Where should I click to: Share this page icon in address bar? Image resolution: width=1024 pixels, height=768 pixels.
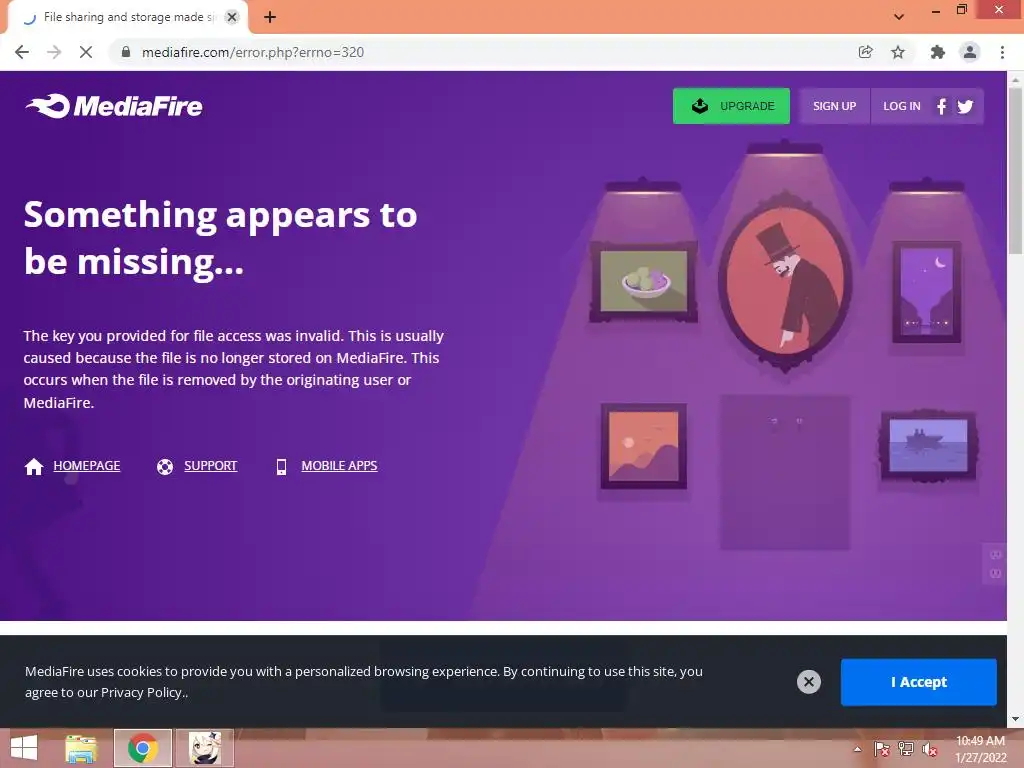865,52
